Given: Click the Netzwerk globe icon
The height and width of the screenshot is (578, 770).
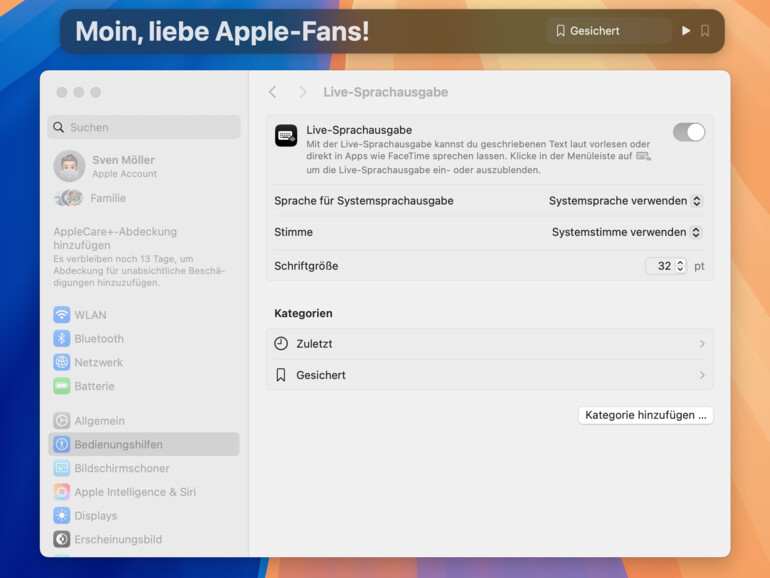Looking at the screenshot, I should [x=61, y=362].
